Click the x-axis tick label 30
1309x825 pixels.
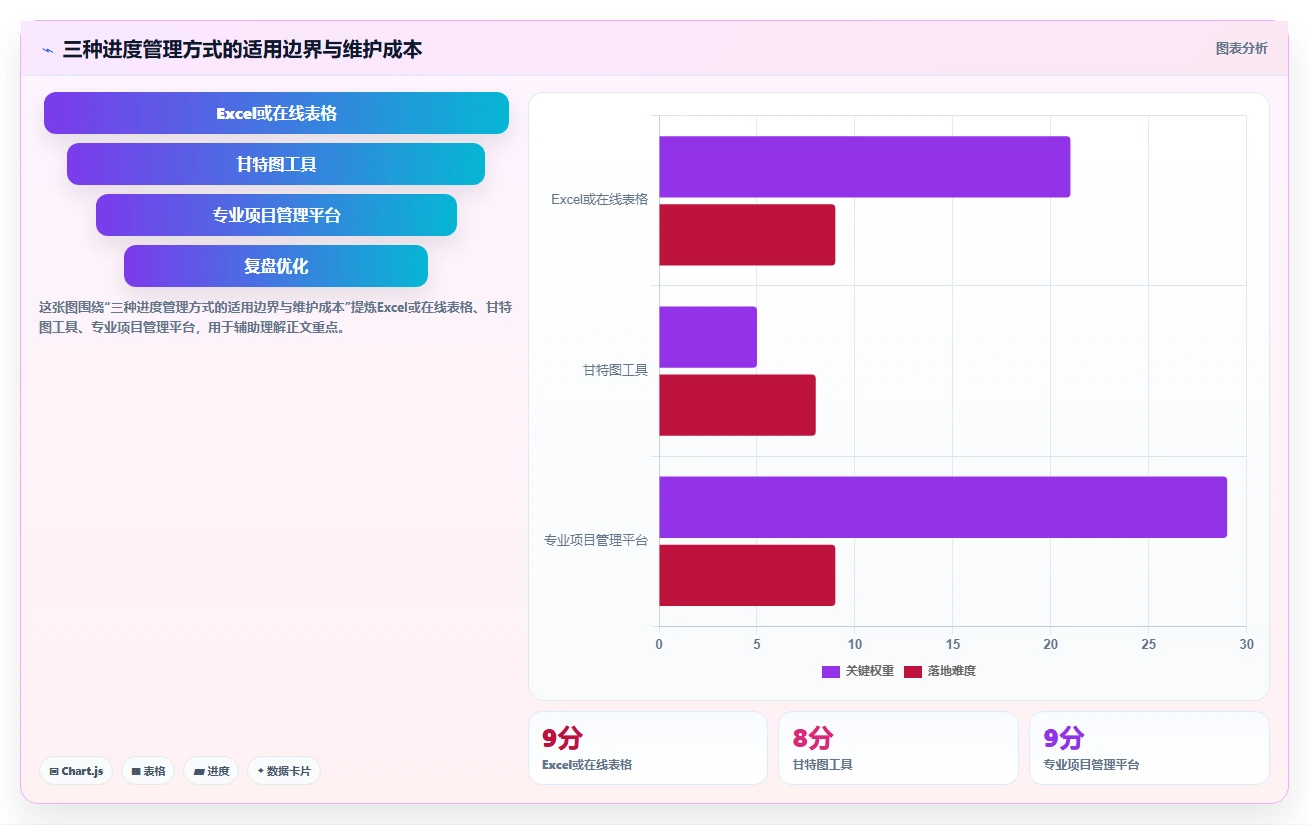pos(1246,644)
